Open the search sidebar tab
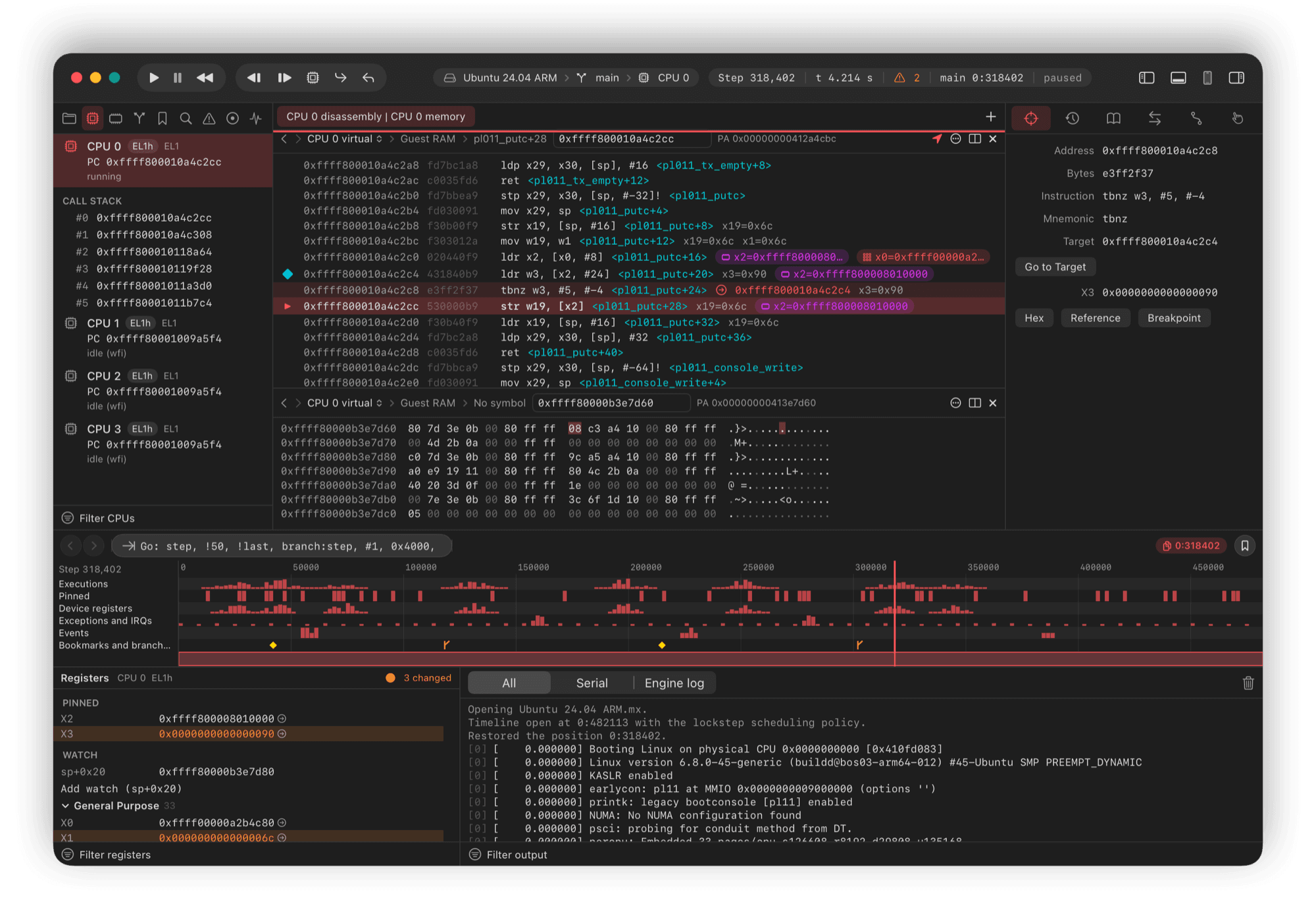 (x=186, y=118)
